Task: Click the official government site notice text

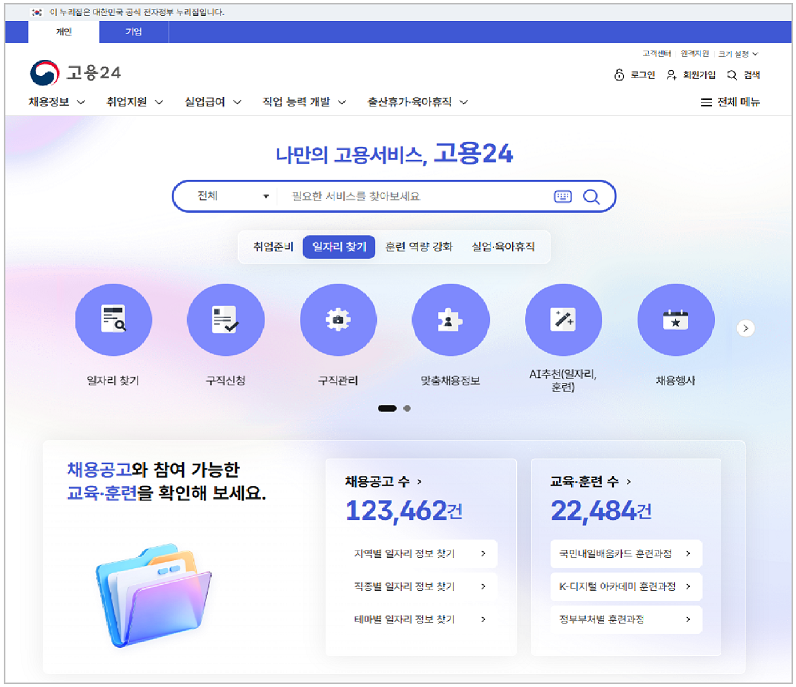Action: [x=137, y=12]
